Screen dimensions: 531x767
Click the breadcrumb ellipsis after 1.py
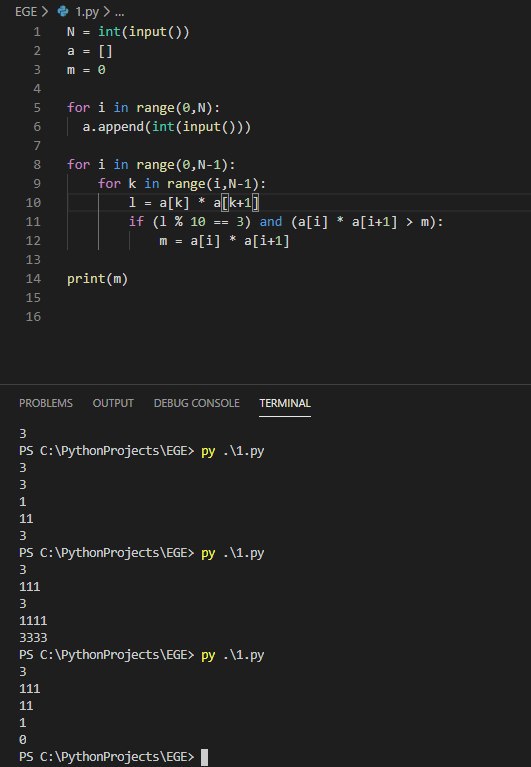tap(119, 12)
